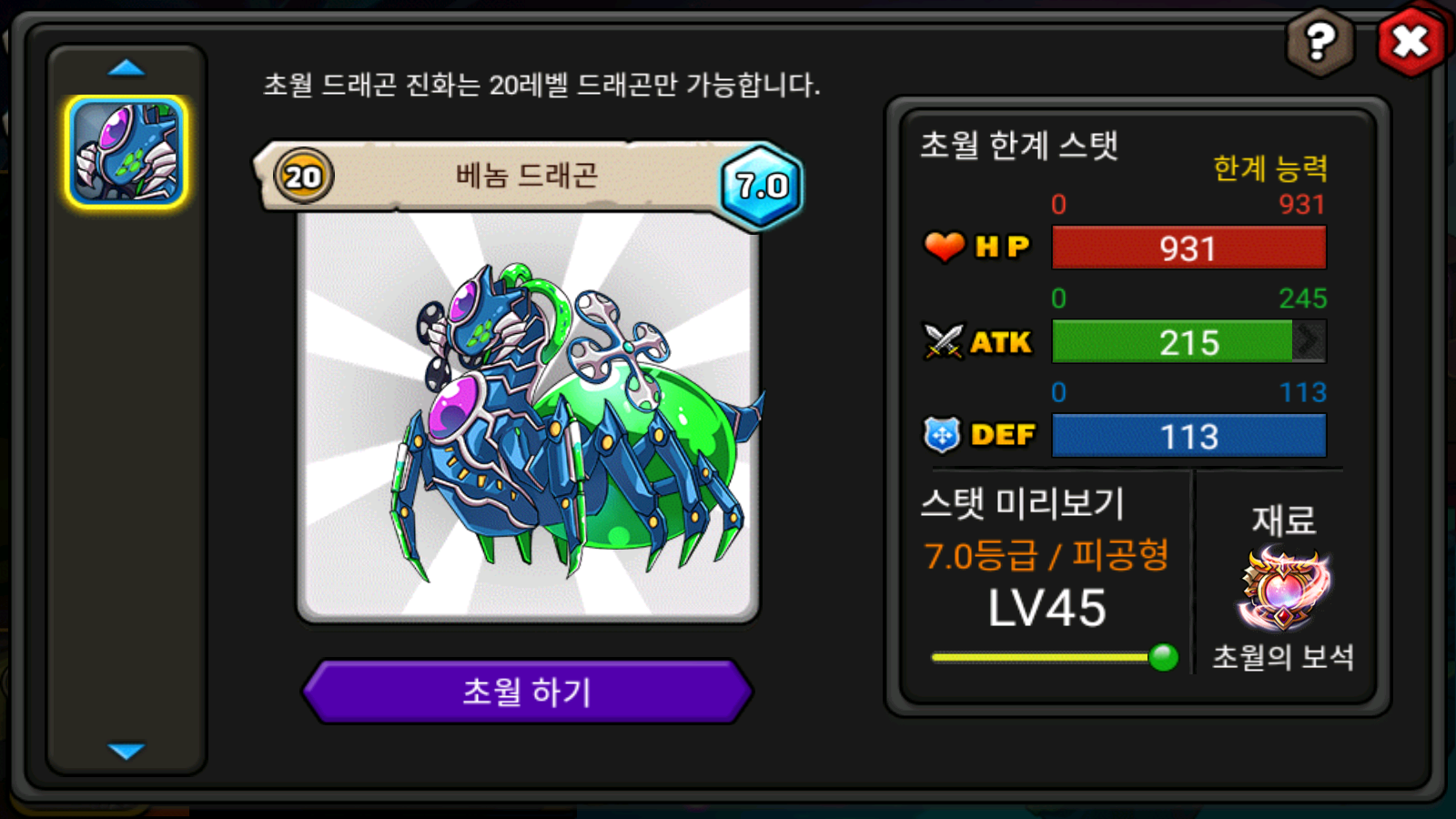Click the DEF shield icon

coord(942,435)
